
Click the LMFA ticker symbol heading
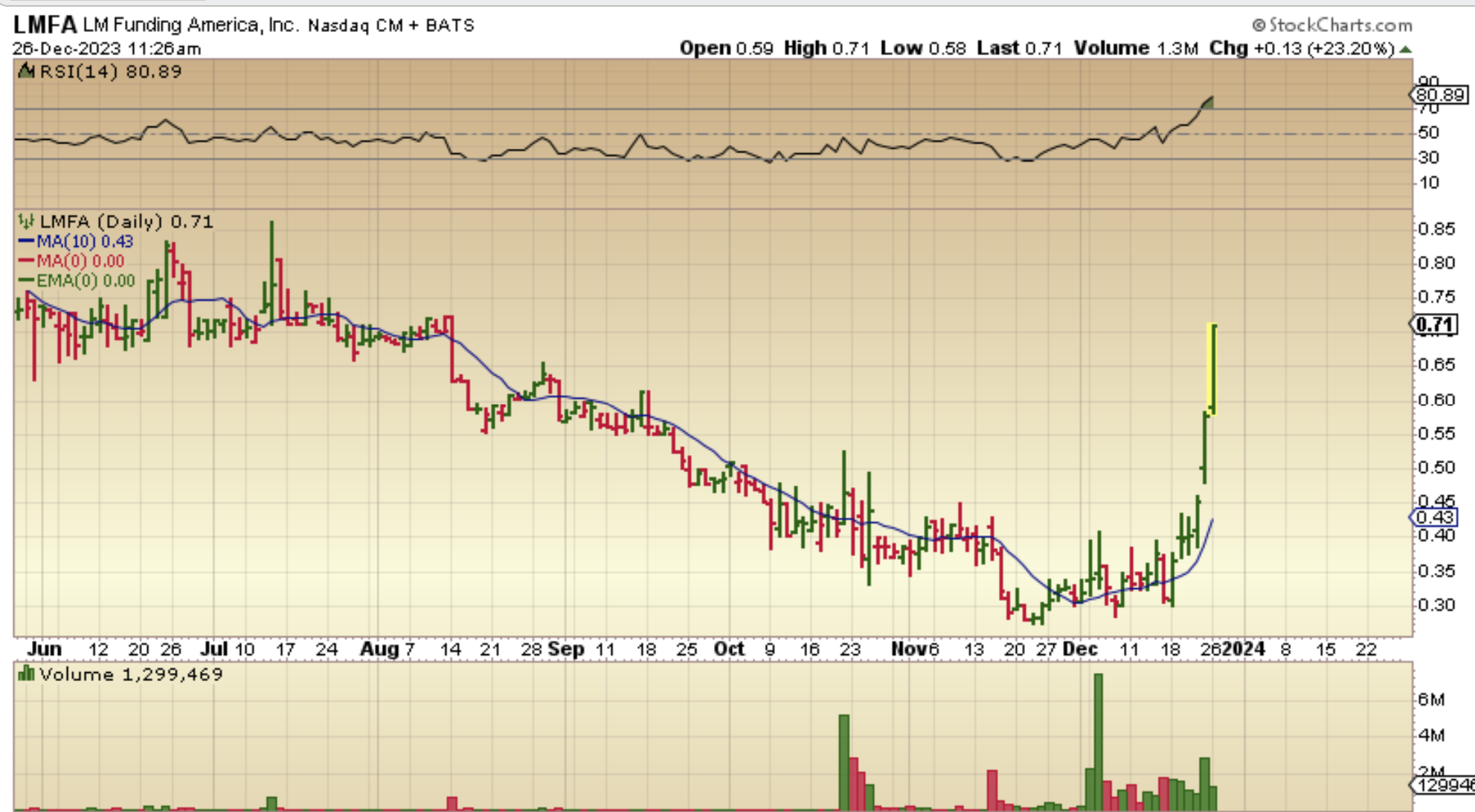coord(45,25)
